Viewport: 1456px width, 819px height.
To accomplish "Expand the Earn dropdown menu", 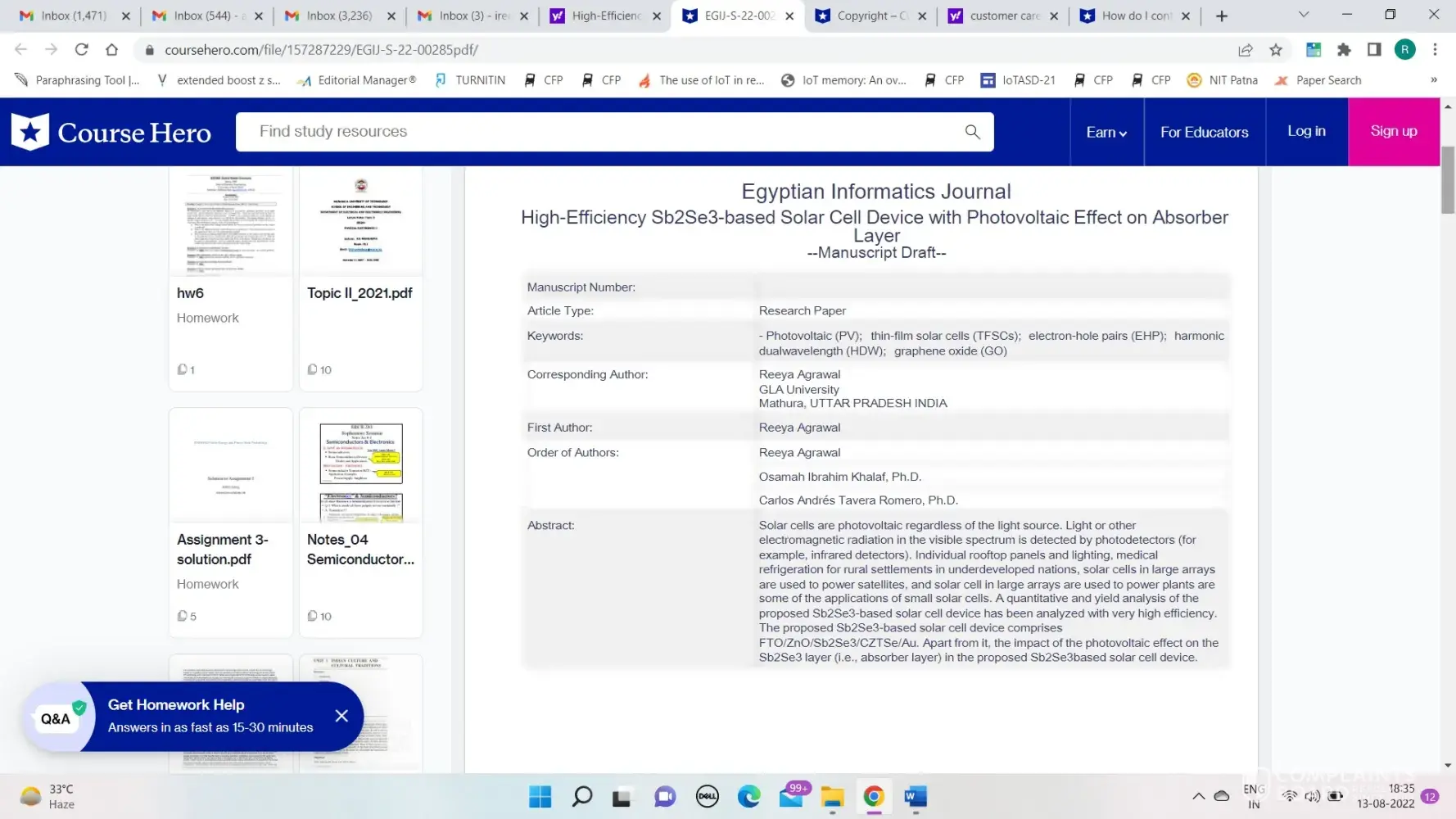I will [x=1106, y=132].
